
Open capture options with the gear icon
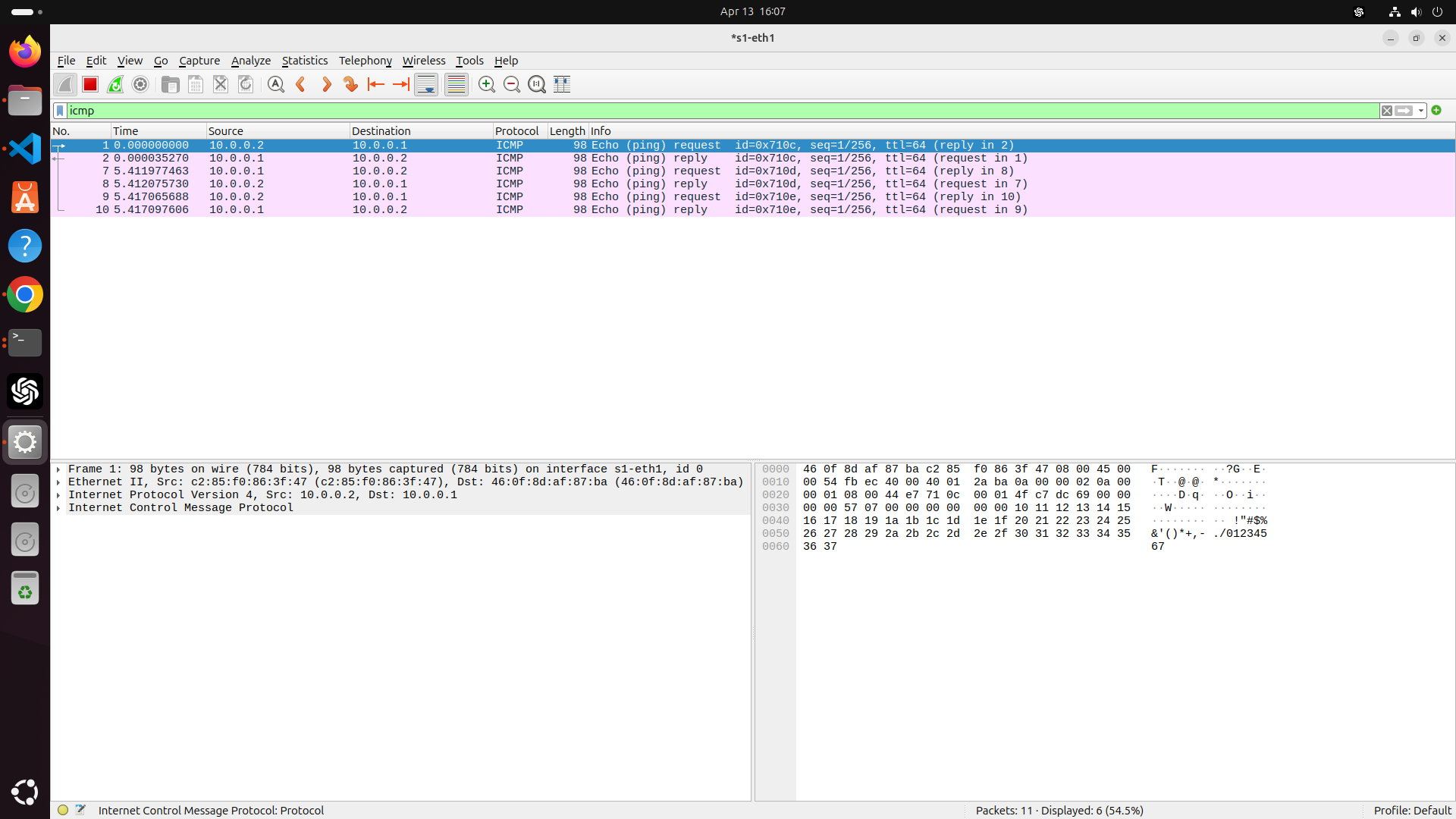140,84
